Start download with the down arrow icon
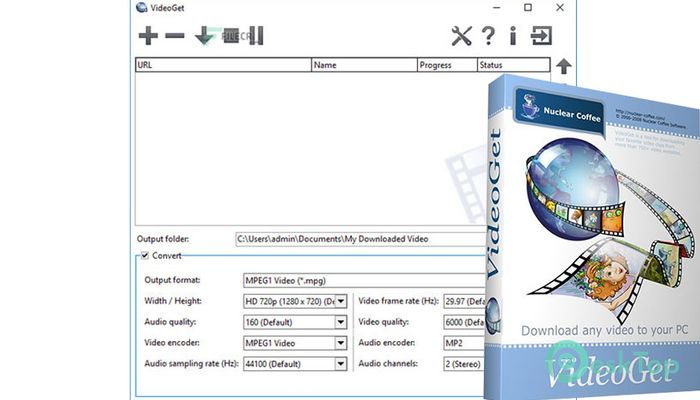 [x=205, y=36]
